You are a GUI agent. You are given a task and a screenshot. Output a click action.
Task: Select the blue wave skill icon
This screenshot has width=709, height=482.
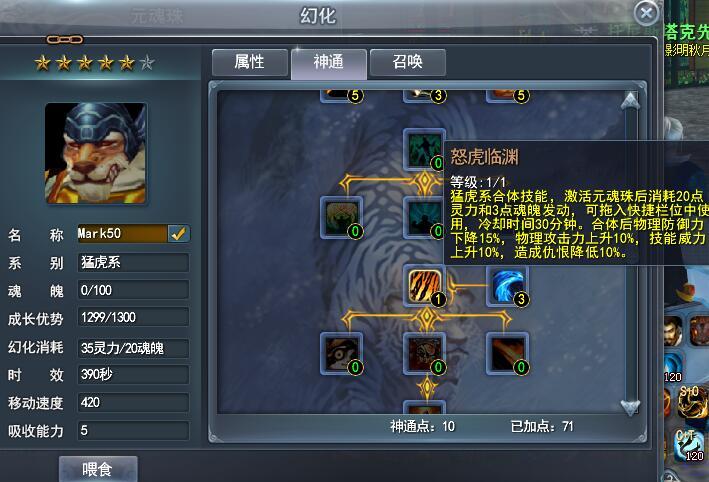pyautogui.click(x=507, y=286)
